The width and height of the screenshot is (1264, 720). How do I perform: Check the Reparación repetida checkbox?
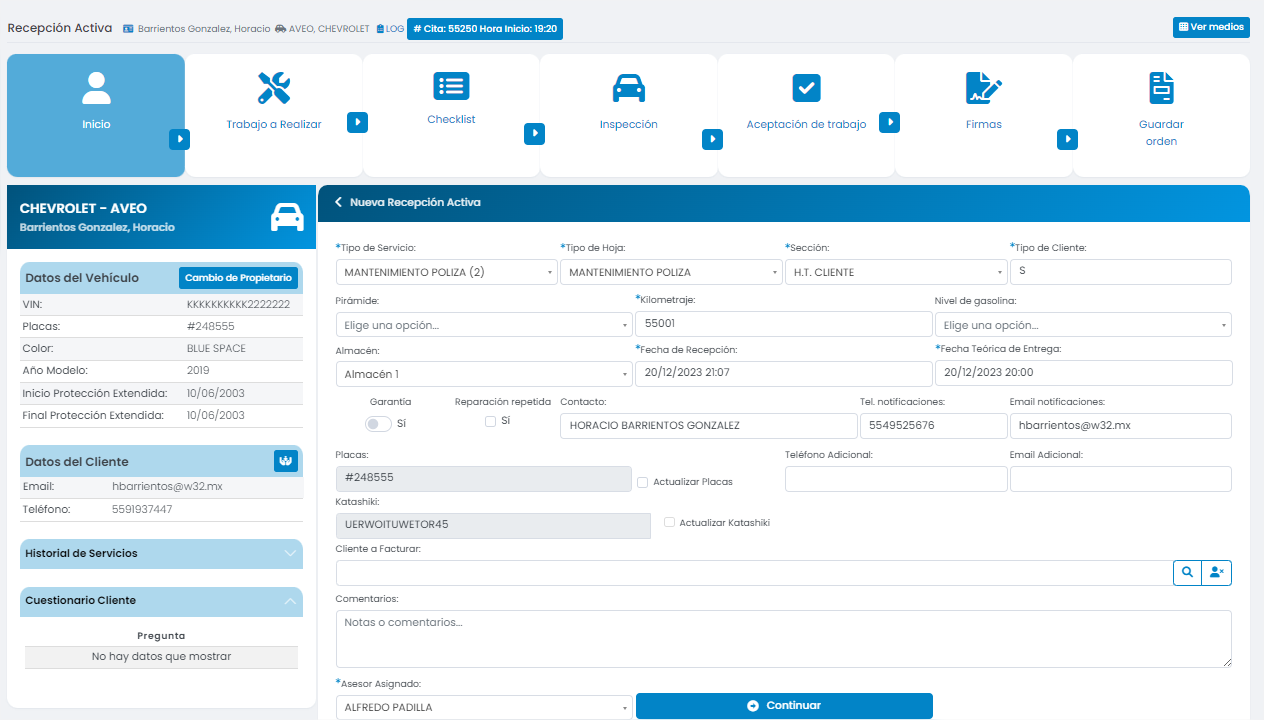(x=490, y=421)
